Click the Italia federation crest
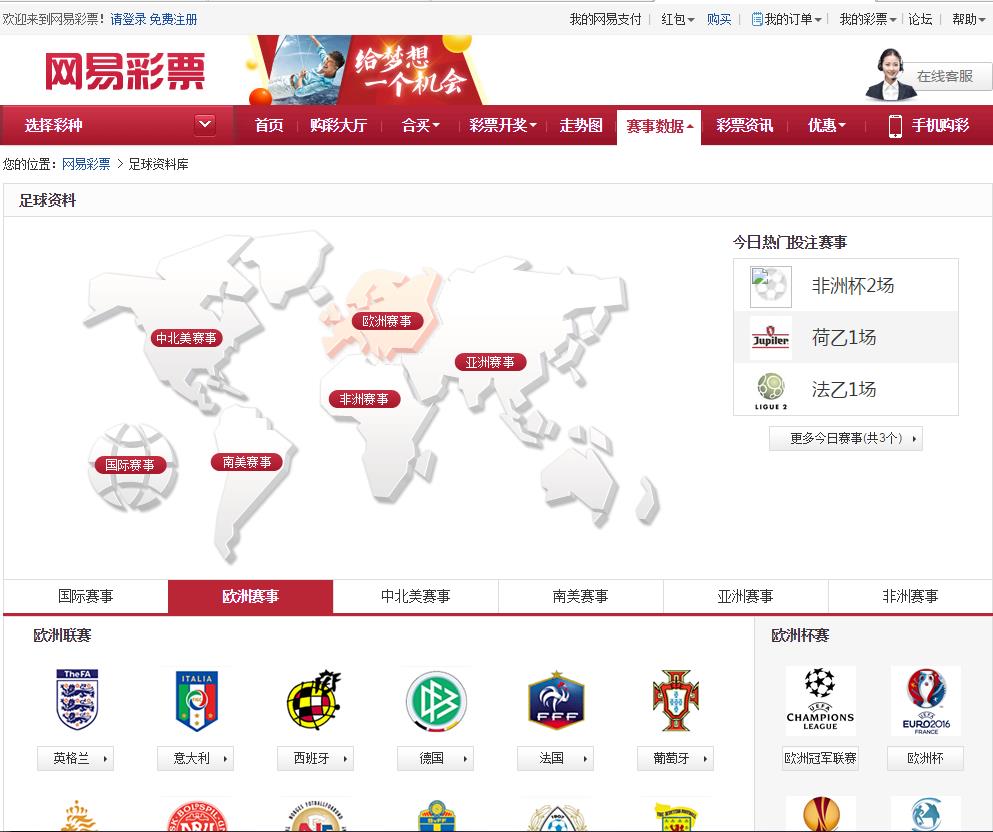This screenshot has width=993, height=832. (197, 700)
